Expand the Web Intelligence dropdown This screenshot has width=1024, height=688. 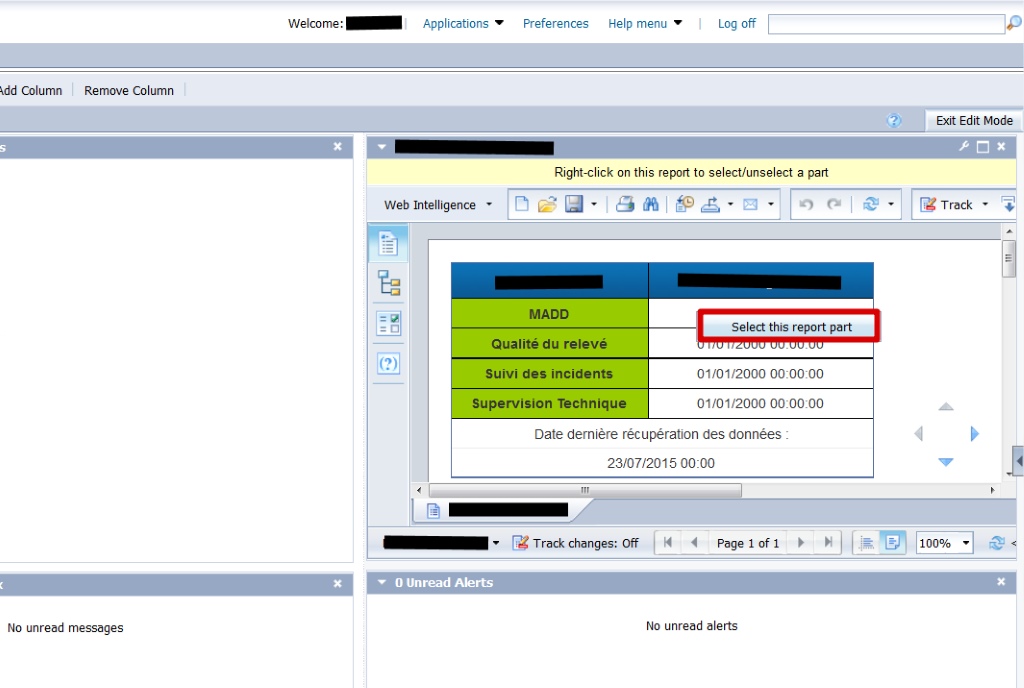[438, 205]
